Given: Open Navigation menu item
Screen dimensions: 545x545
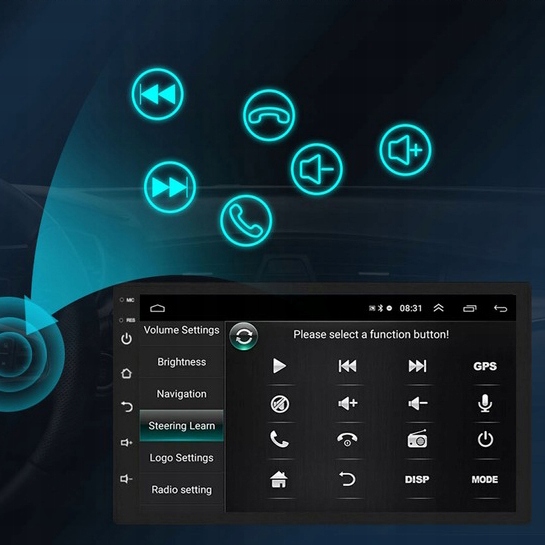Looking at the screenshot, I should (x=181, y=394).
